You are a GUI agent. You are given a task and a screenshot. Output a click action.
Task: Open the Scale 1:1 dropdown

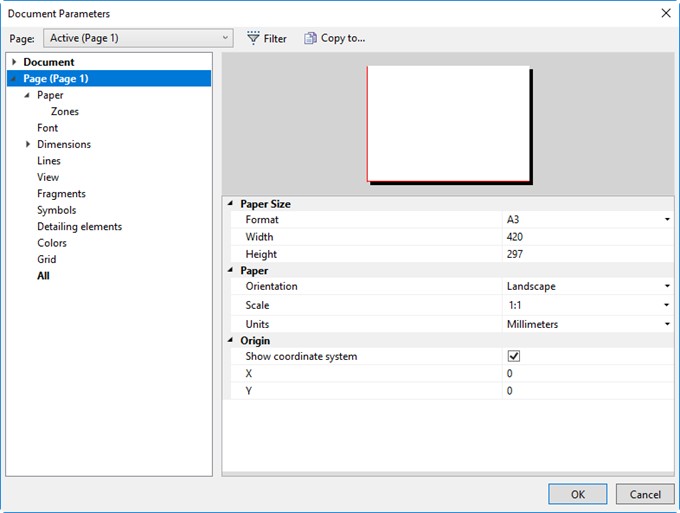(666, 305)
